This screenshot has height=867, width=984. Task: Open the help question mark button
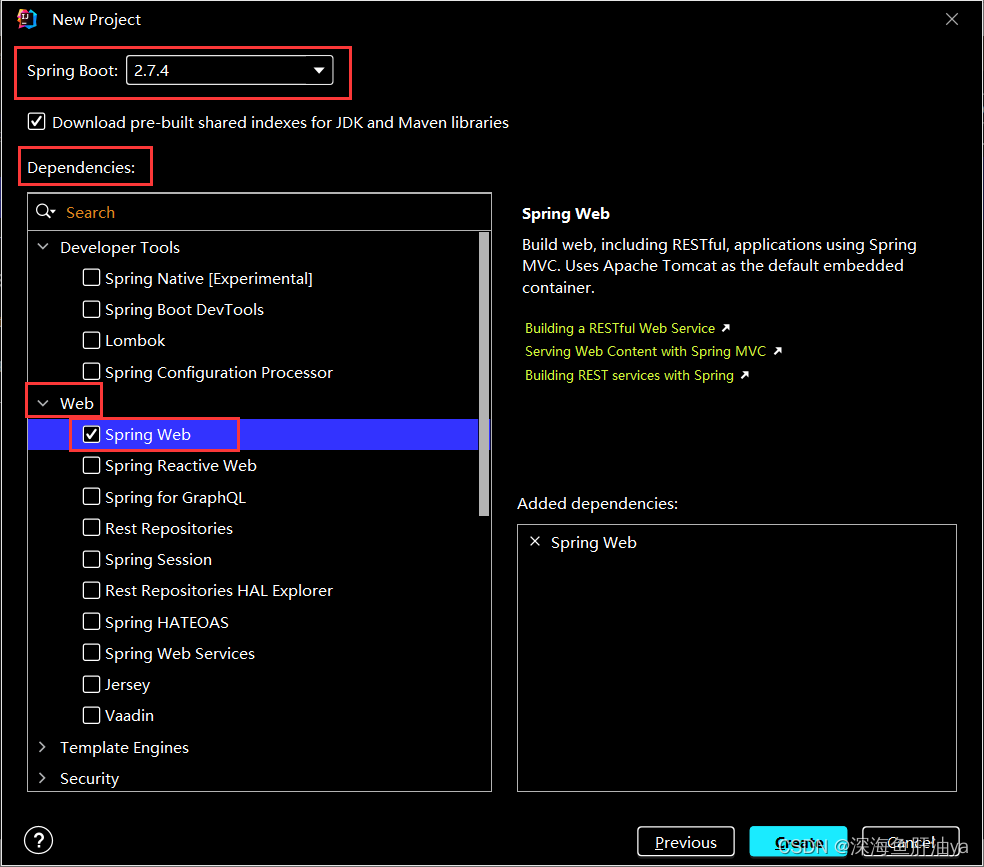point(38,840)
